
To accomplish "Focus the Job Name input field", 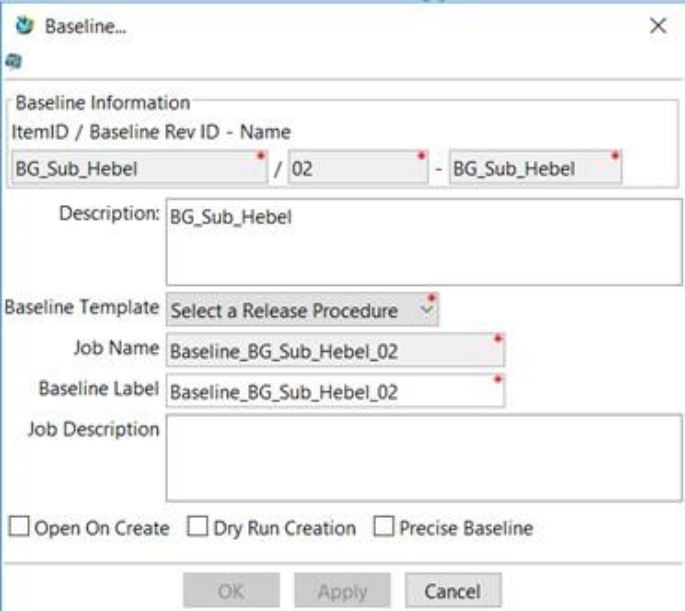I will pos(335,351).
